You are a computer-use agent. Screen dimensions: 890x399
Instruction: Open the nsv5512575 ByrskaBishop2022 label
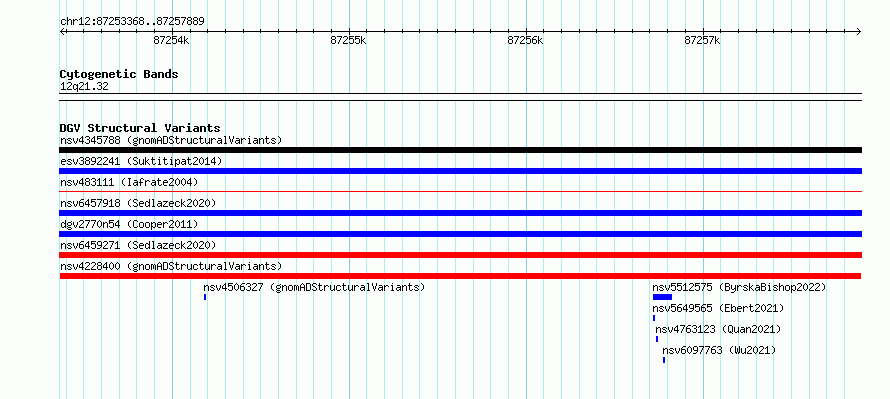[739, 287]
